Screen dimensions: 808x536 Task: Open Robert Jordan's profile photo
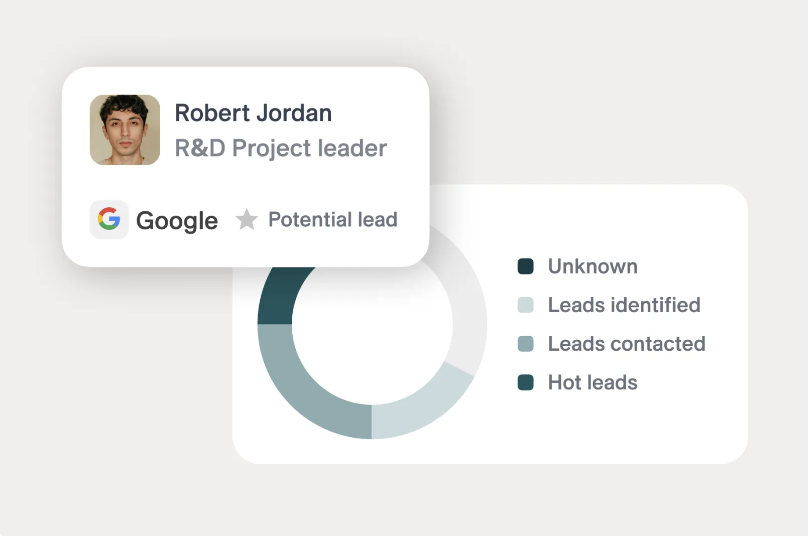click(125, 130)
